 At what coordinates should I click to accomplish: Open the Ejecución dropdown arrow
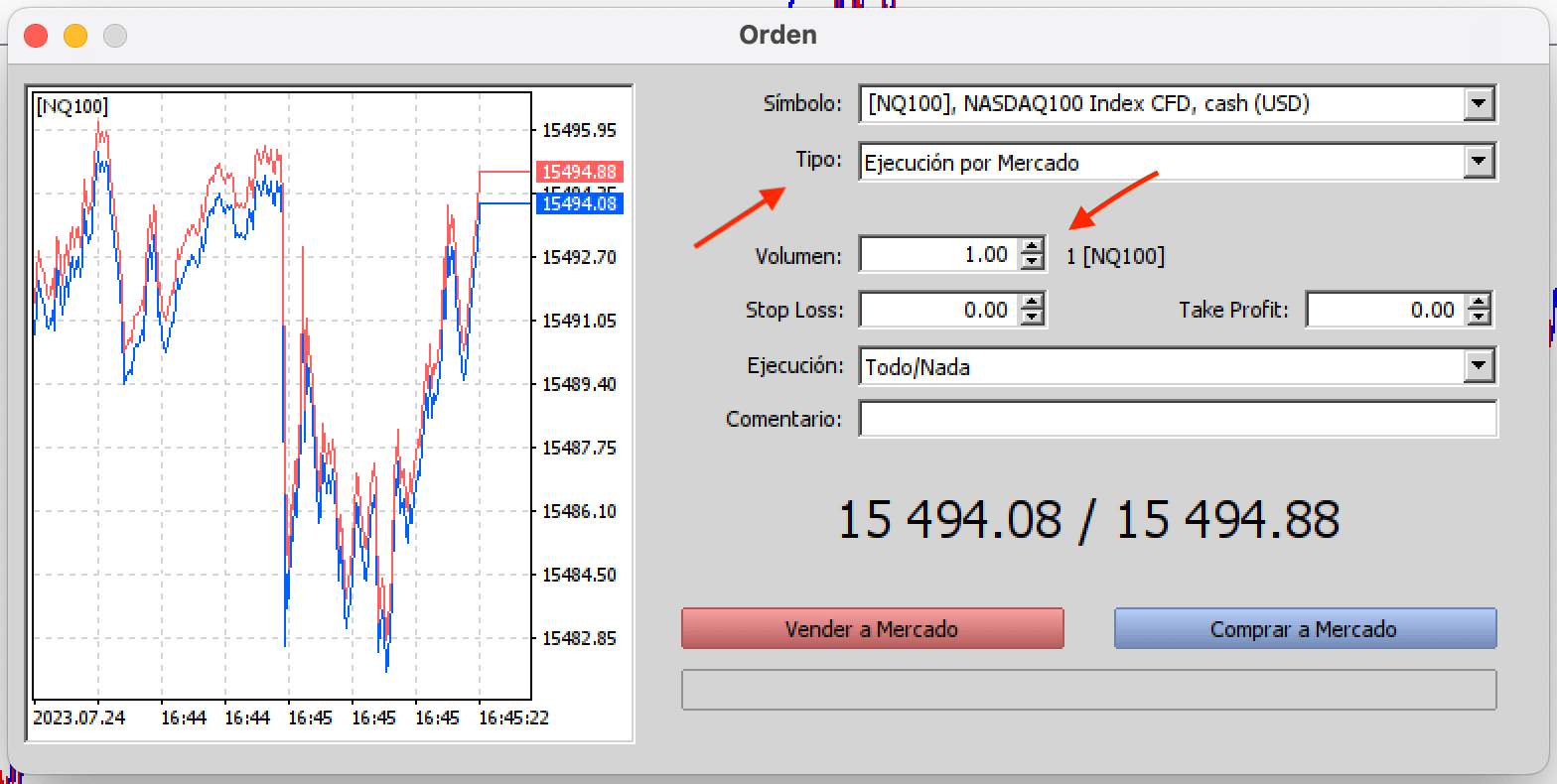1480,366
